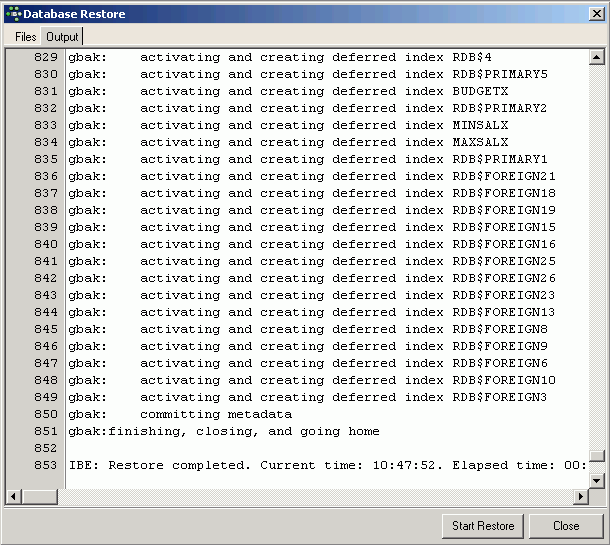
Task: Click the horizontal scrollbar thumb
Action: 40,496
